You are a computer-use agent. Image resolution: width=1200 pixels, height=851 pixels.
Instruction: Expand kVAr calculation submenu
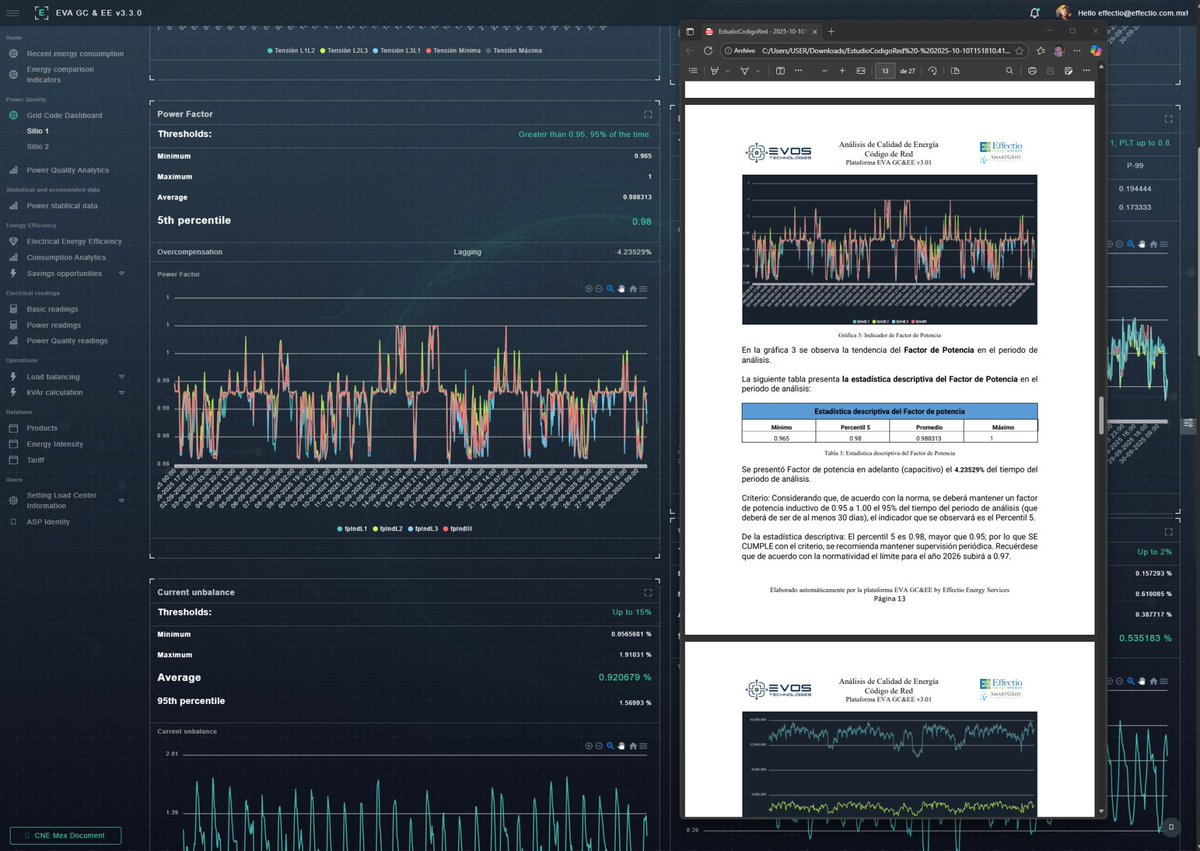coord(122,392)
